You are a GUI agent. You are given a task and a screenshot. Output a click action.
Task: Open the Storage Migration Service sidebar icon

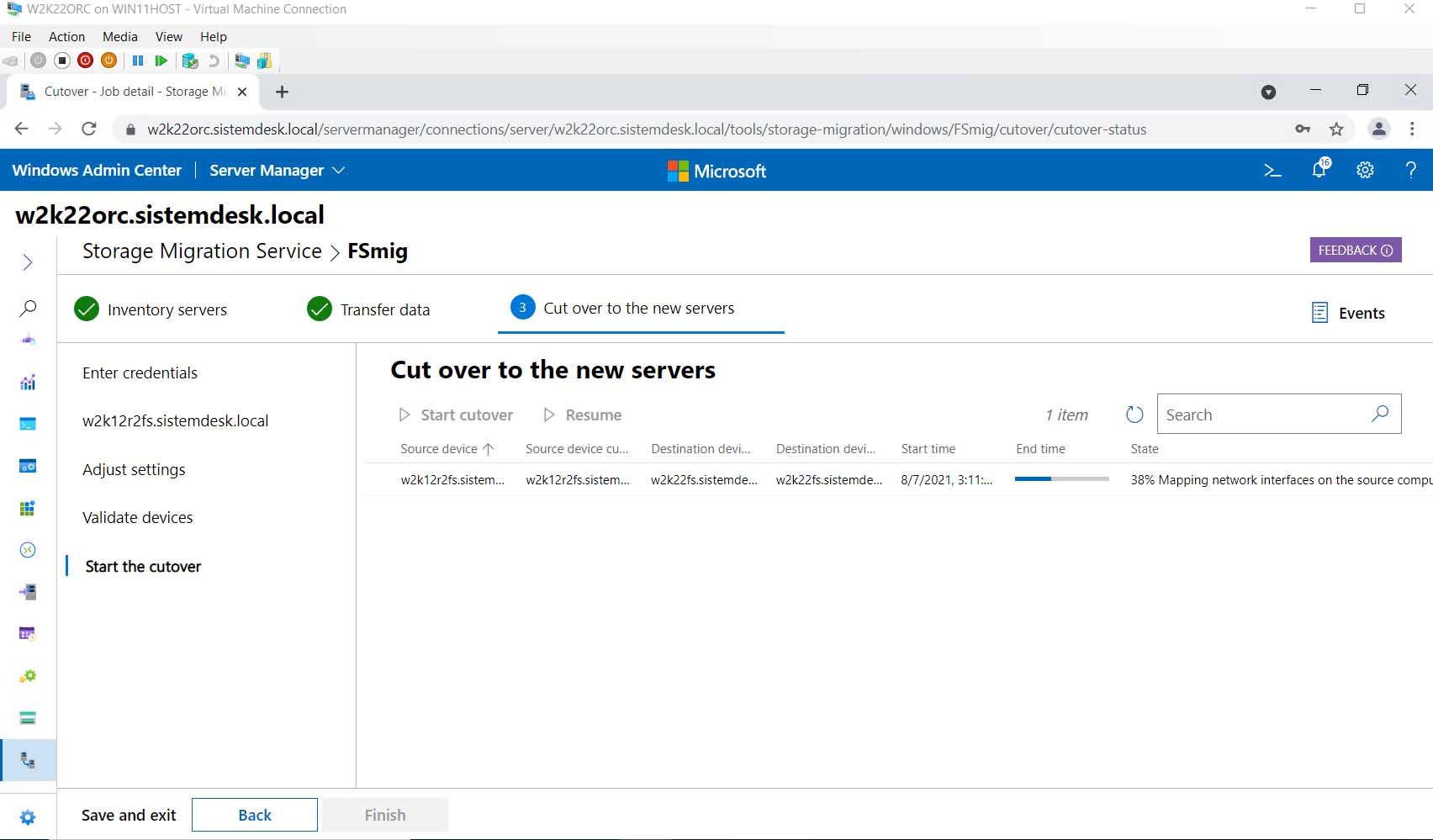(28, 760)
